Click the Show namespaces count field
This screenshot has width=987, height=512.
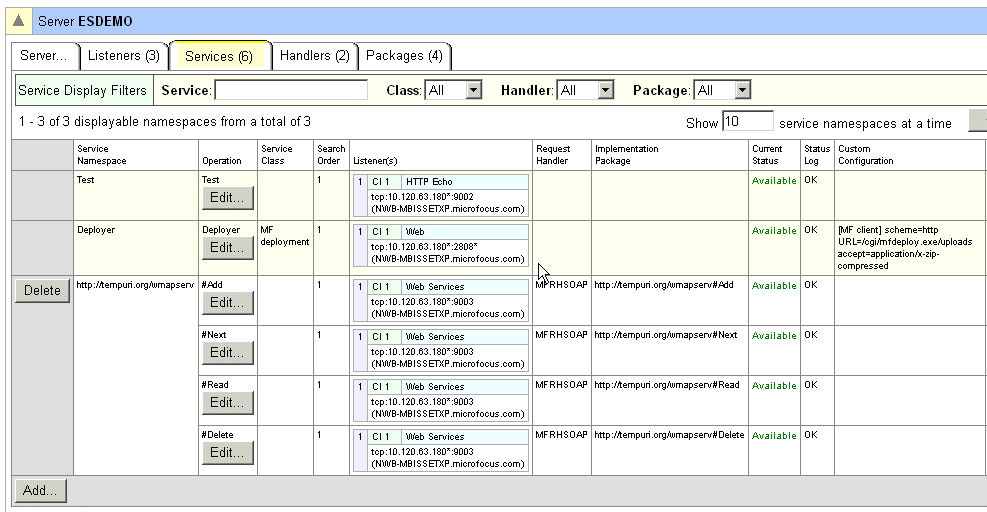(x=748, y=122)
